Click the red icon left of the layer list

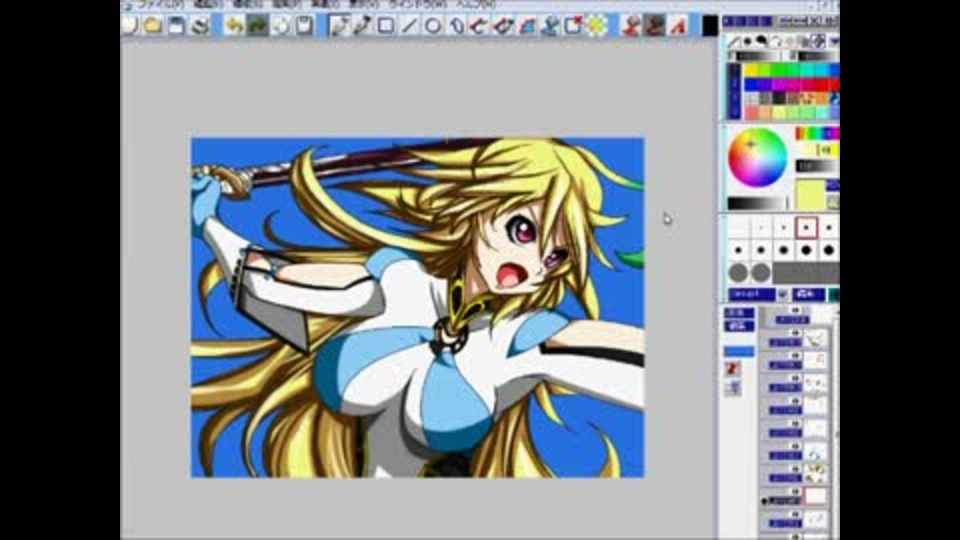click(732, 369)
